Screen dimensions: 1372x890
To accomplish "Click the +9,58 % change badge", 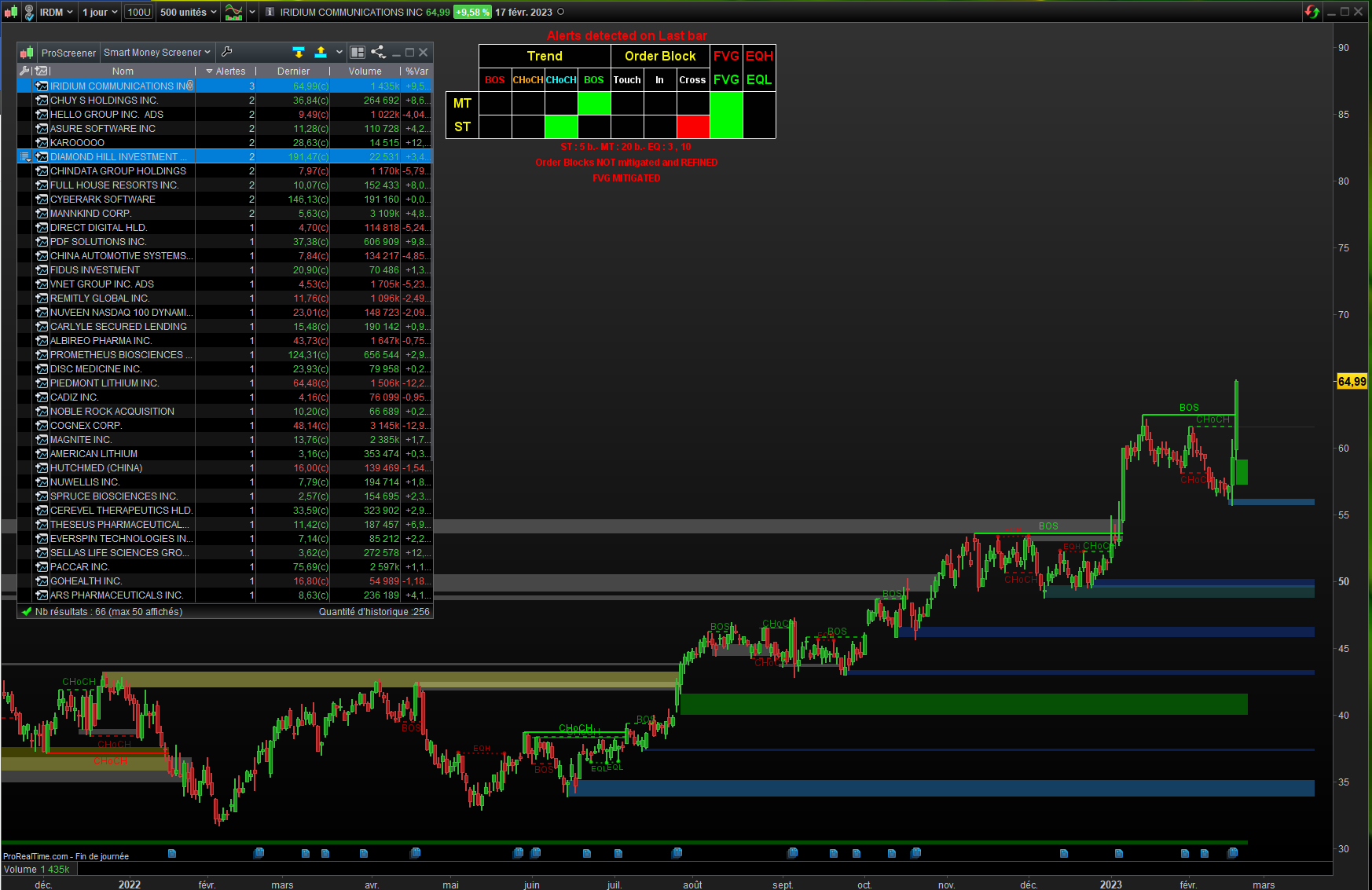I will tap(472, 12).
